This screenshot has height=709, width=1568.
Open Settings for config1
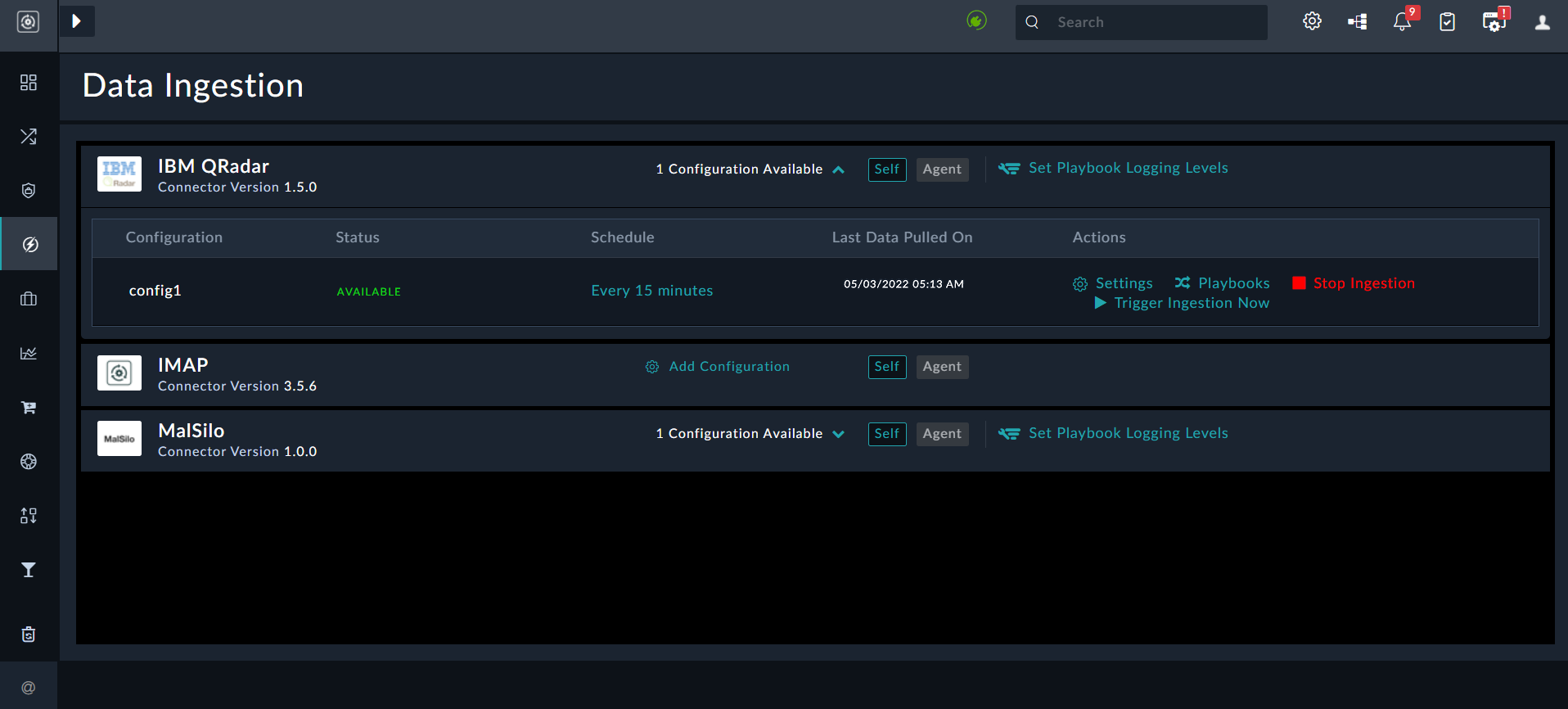tap(1113, 283)
